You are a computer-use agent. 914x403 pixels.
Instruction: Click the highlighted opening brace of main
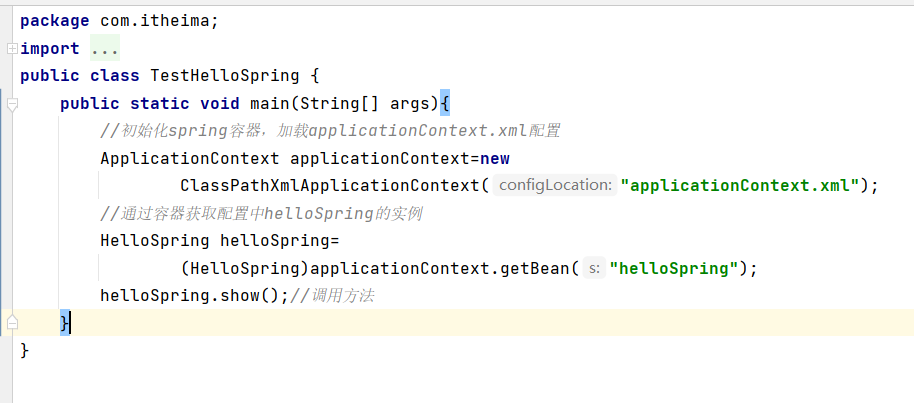pos(445,104)
